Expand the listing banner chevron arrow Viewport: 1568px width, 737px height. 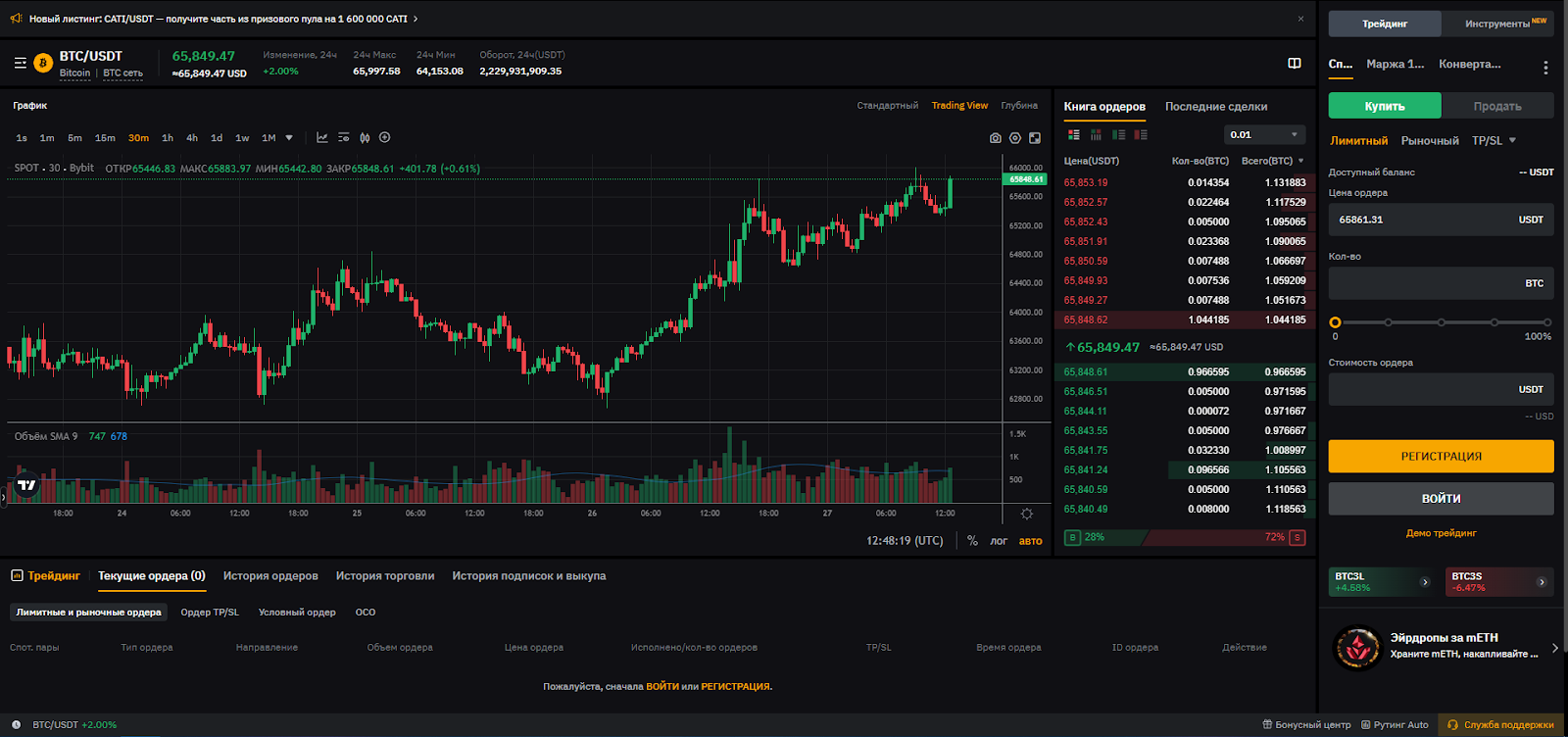[x=416, y=19]
